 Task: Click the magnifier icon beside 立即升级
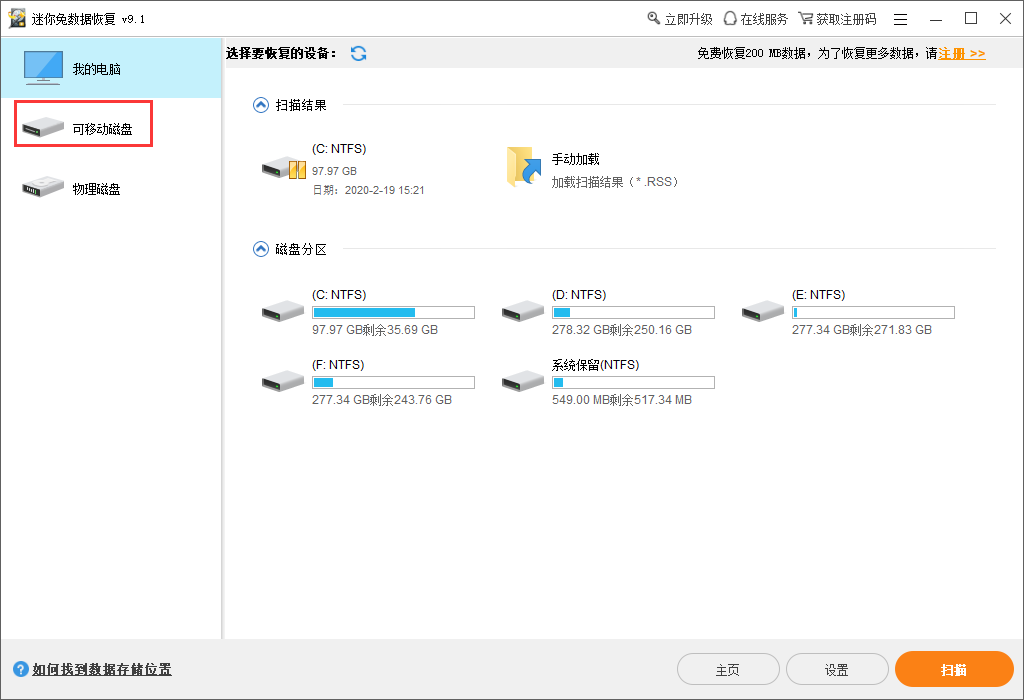(x=654, y=18)
